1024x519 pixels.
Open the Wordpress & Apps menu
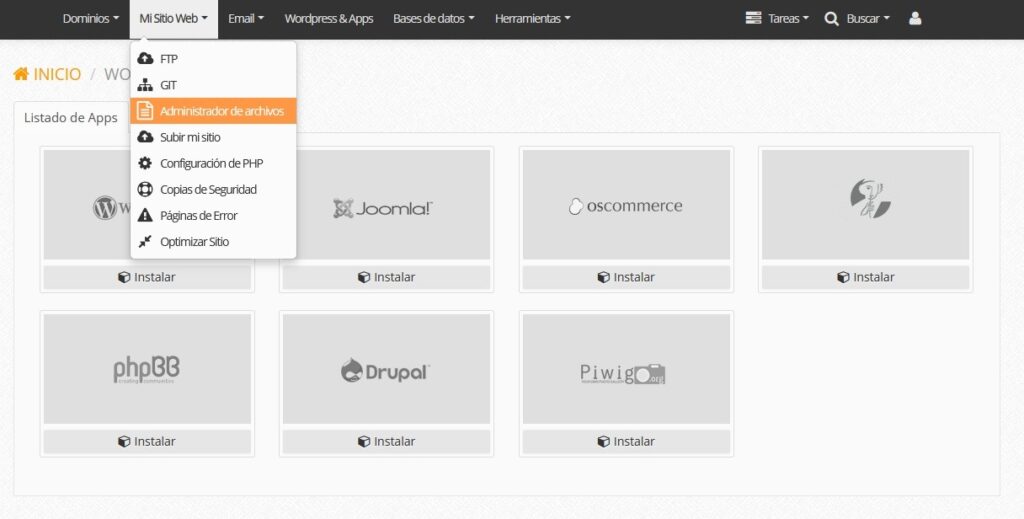pyautogui.click(x=328, y=18)
